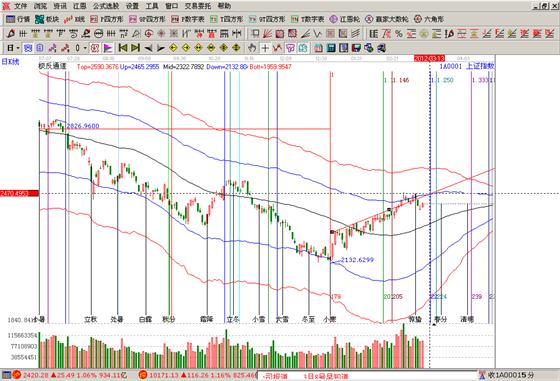Open the 江恩轮 Gann wheel tool
560x381 pixels.
point(345,19)
